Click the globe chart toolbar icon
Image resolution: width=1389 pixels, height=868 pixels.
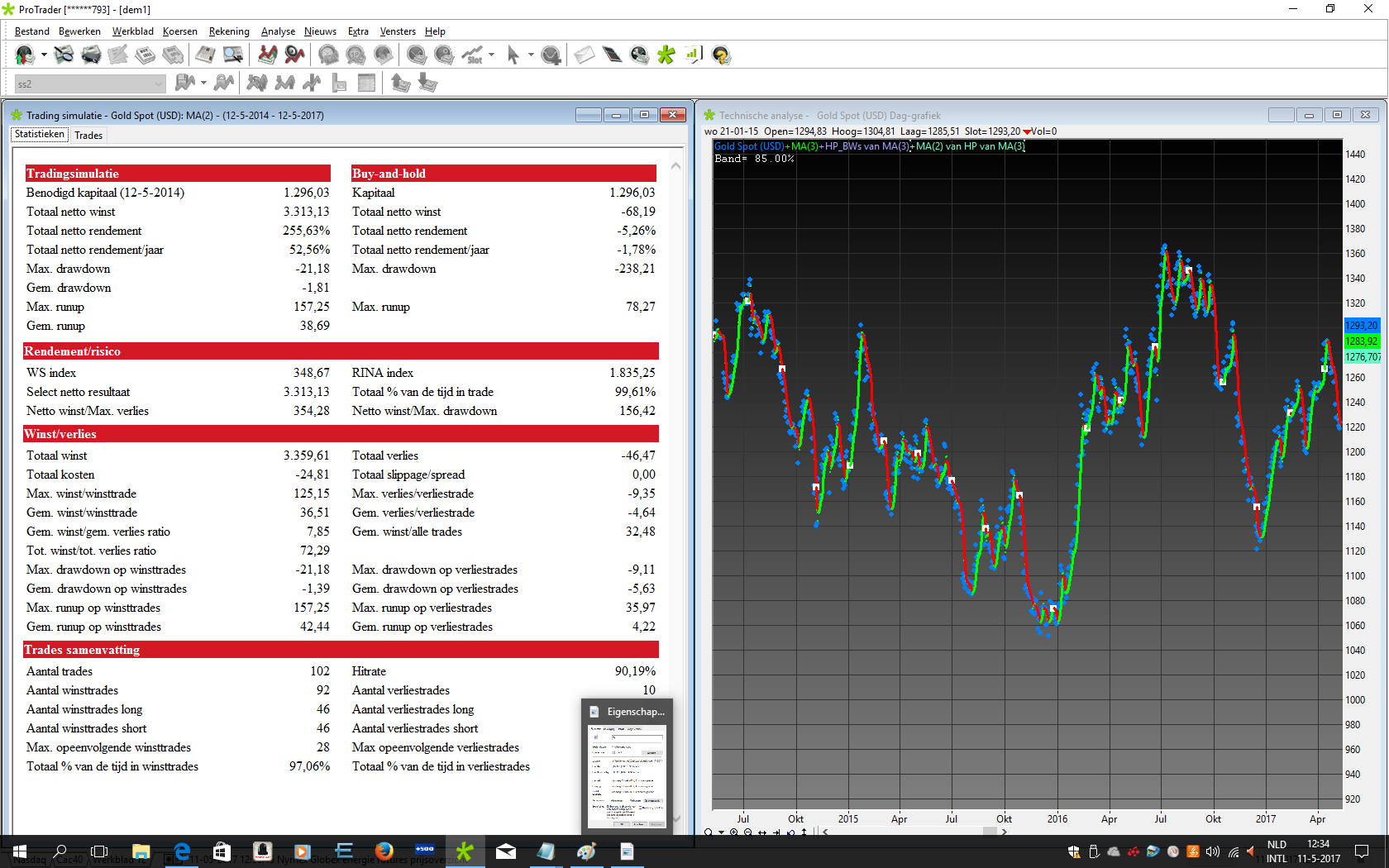[x=25, y=55]
